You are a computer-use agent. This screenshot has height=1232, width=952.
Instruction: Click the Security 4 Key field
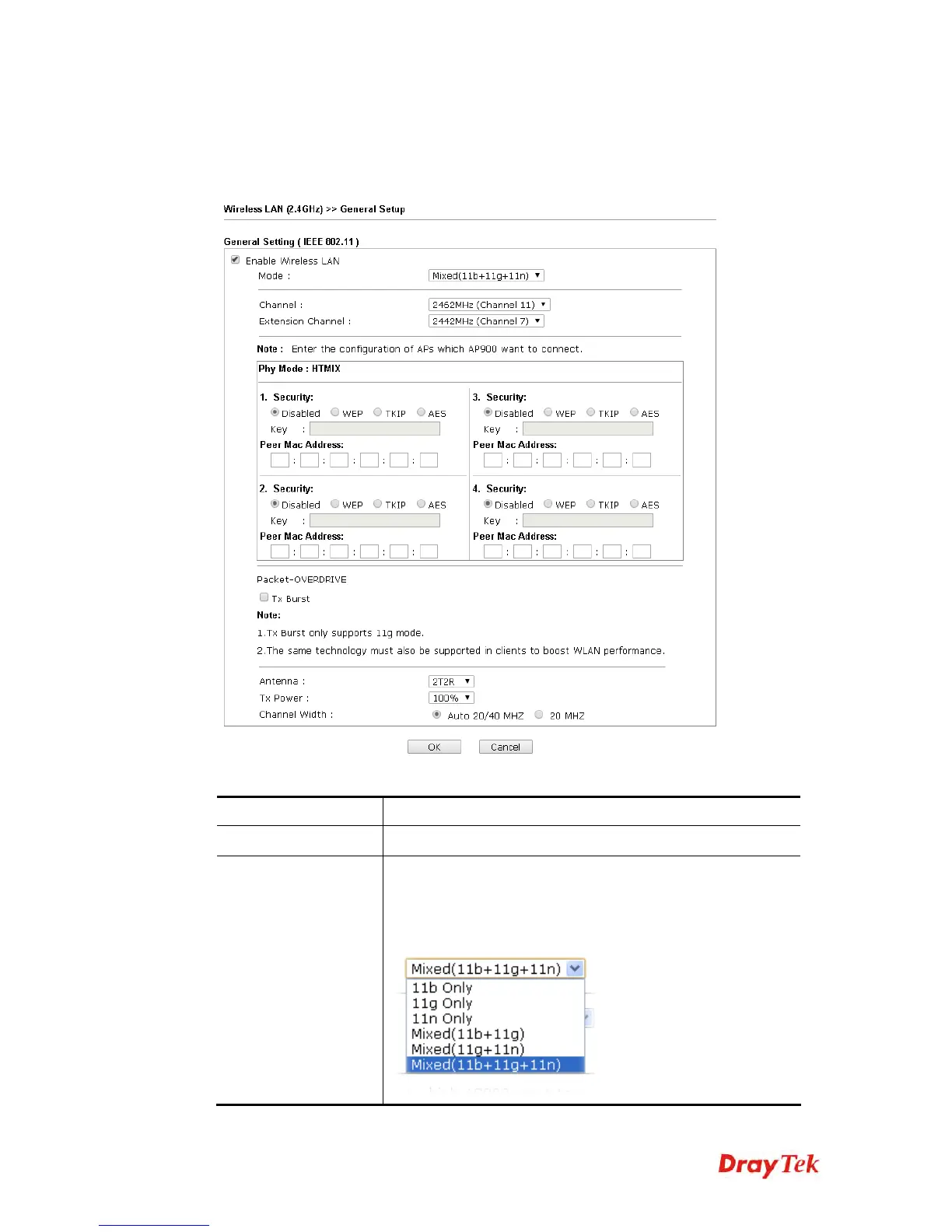coord(588,520)
